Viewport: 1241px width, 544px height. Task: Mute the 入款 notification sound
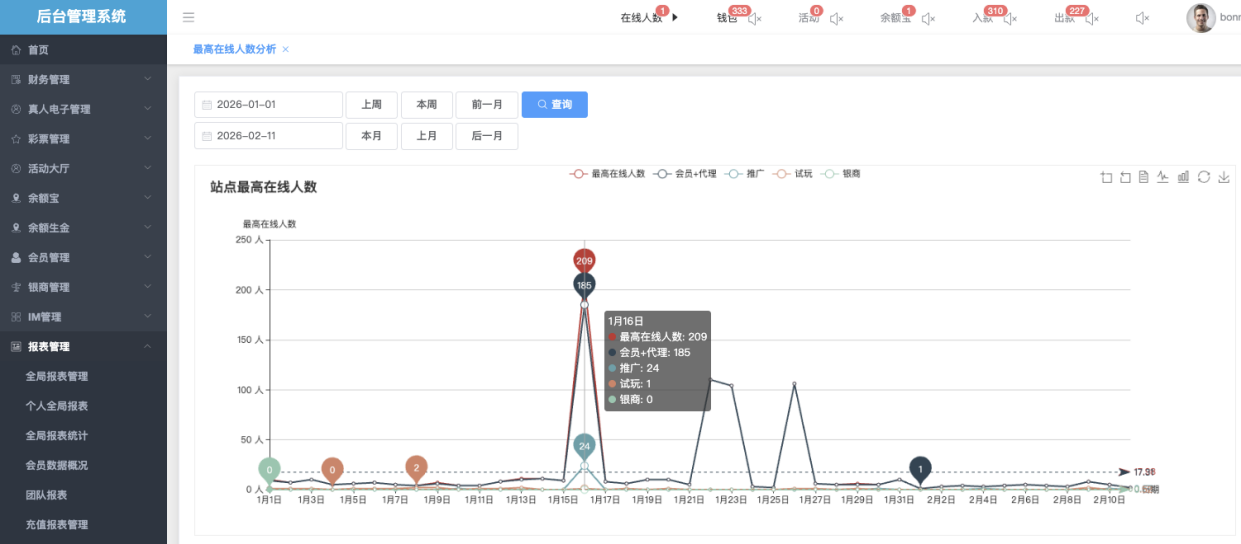(1010, 18)
